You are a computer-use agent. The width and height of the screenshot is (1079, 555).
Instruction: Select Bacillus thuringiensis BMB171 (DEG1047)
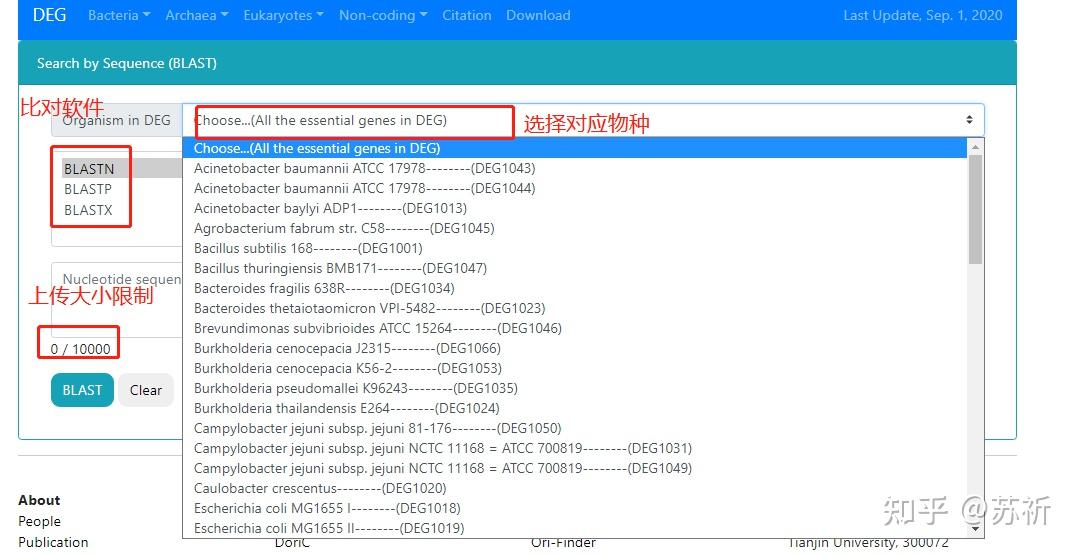(575, 268)
